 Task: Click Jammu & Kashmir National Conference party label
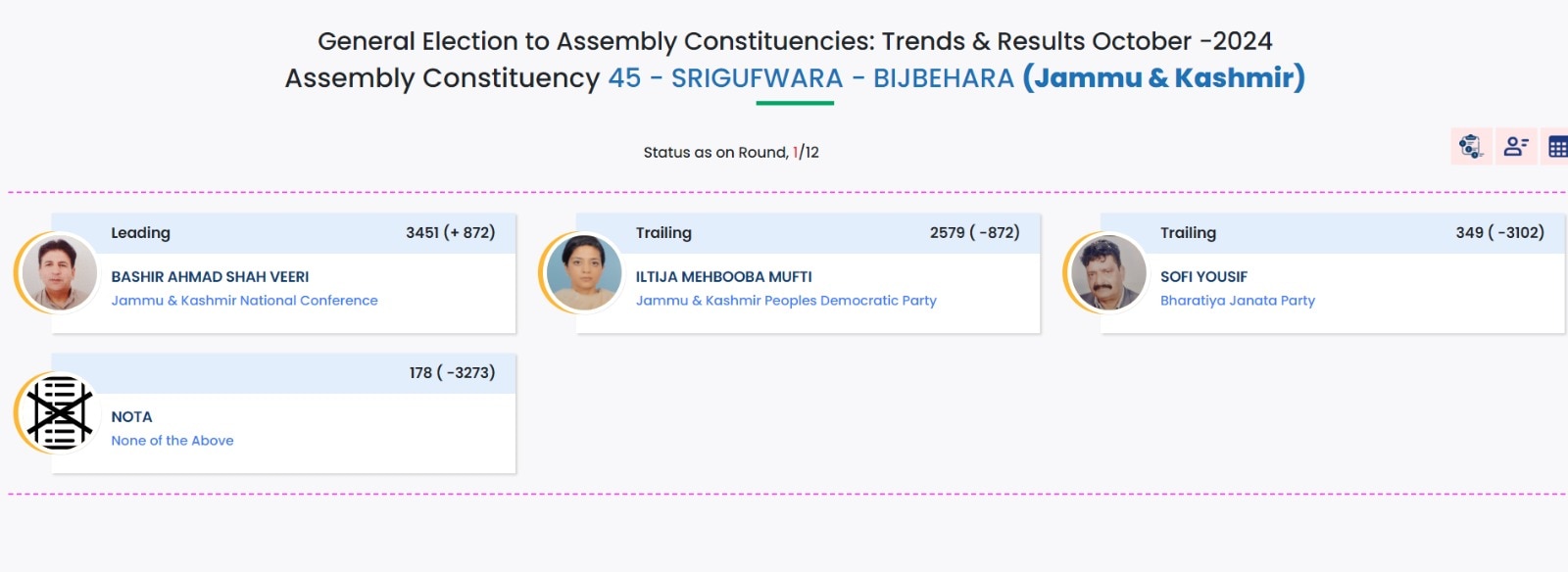[244, 301]
